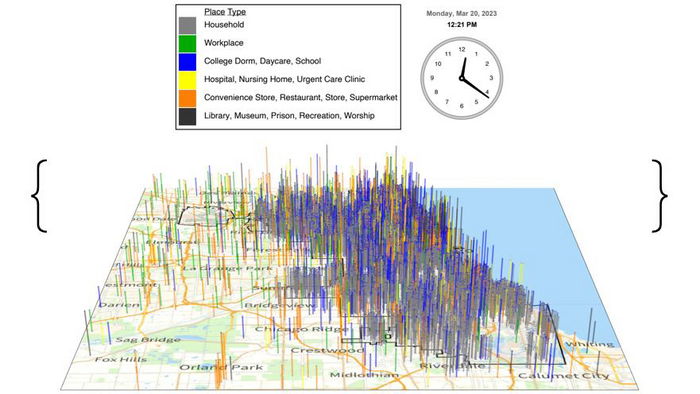The height and width of the screenshot is (394, 700).
Task: Click the 'Crestwood' map label
Action: (327, 350)
